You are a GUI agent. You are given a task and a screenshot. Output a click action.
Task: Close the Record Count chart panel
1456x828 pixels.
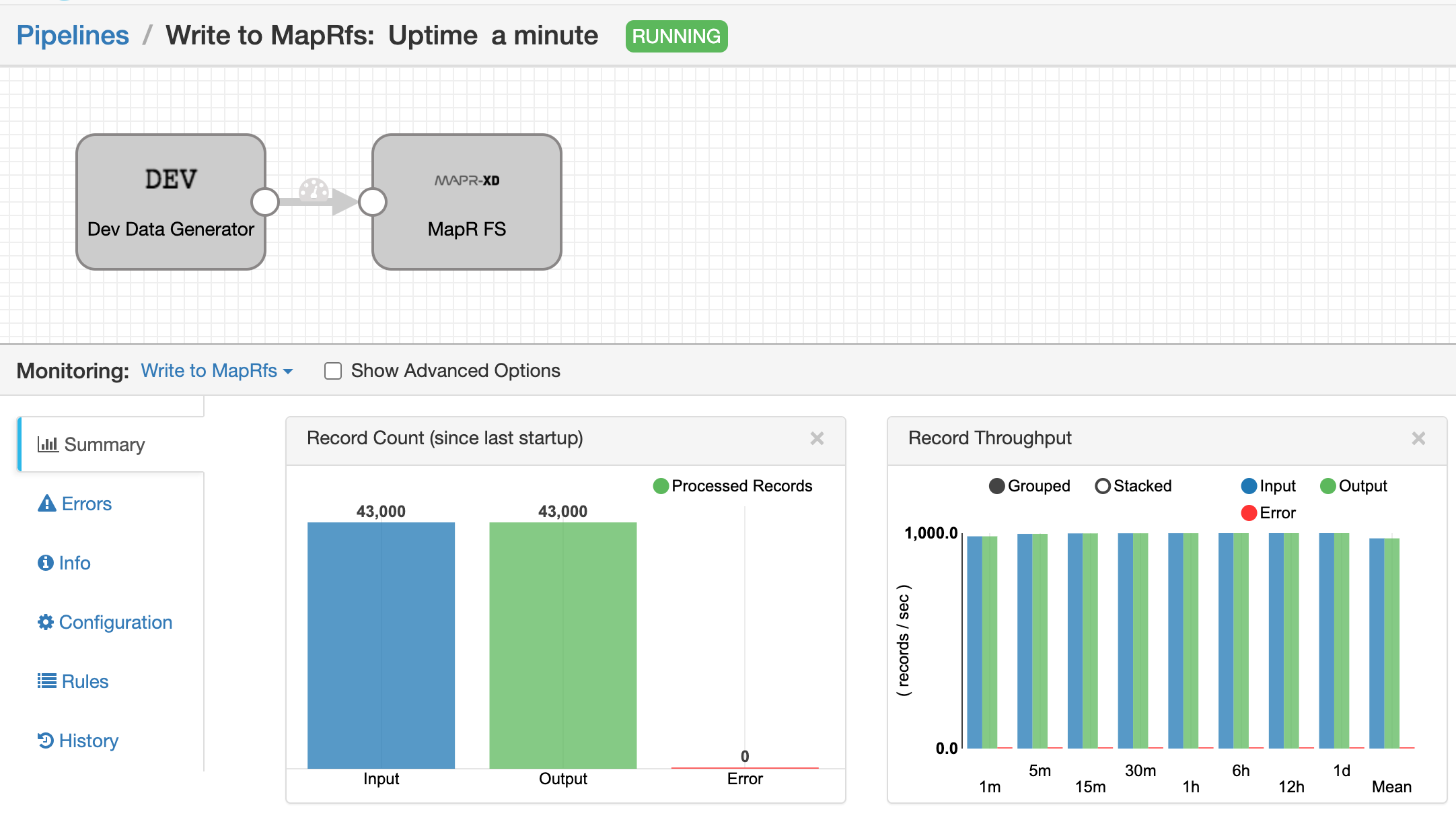pos(817,438)
